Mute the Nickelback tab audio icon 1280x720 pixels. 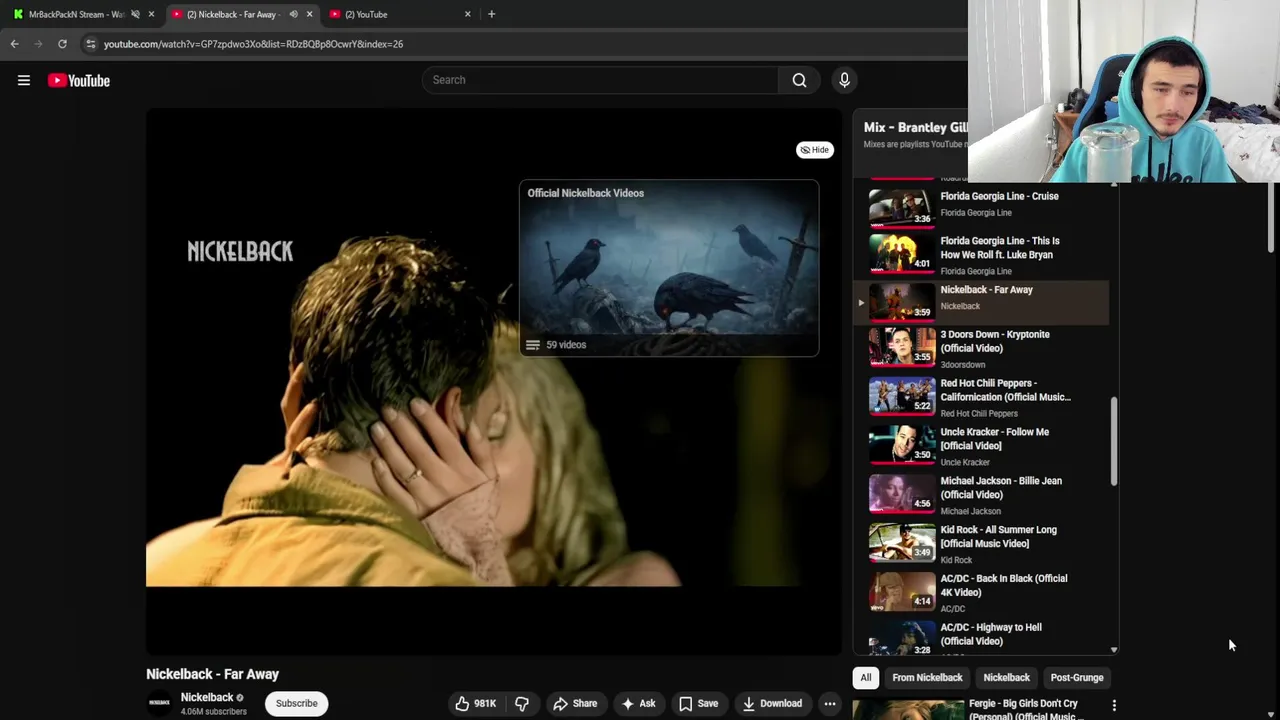pyautogui.click(x=293, y=14)
